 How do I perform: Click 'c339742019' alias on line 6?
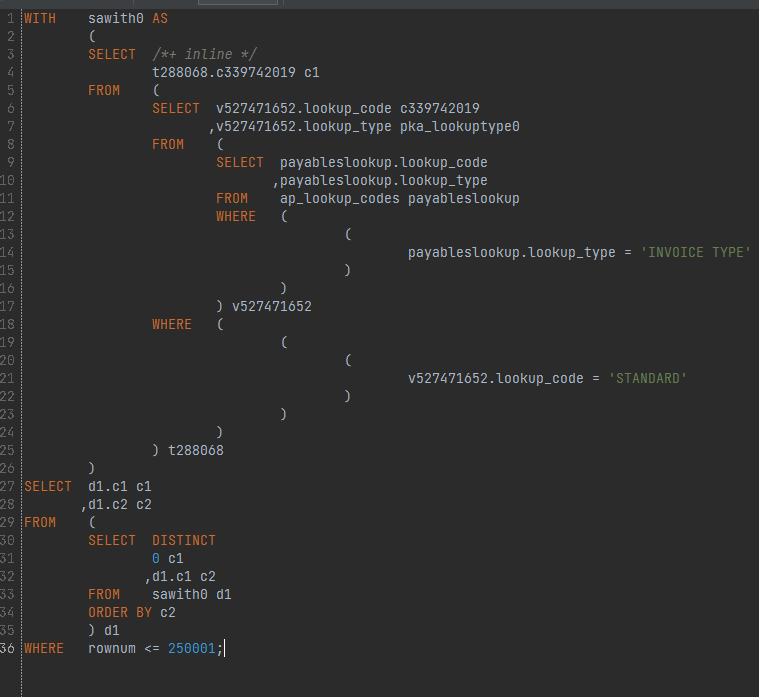pos(440,108)
